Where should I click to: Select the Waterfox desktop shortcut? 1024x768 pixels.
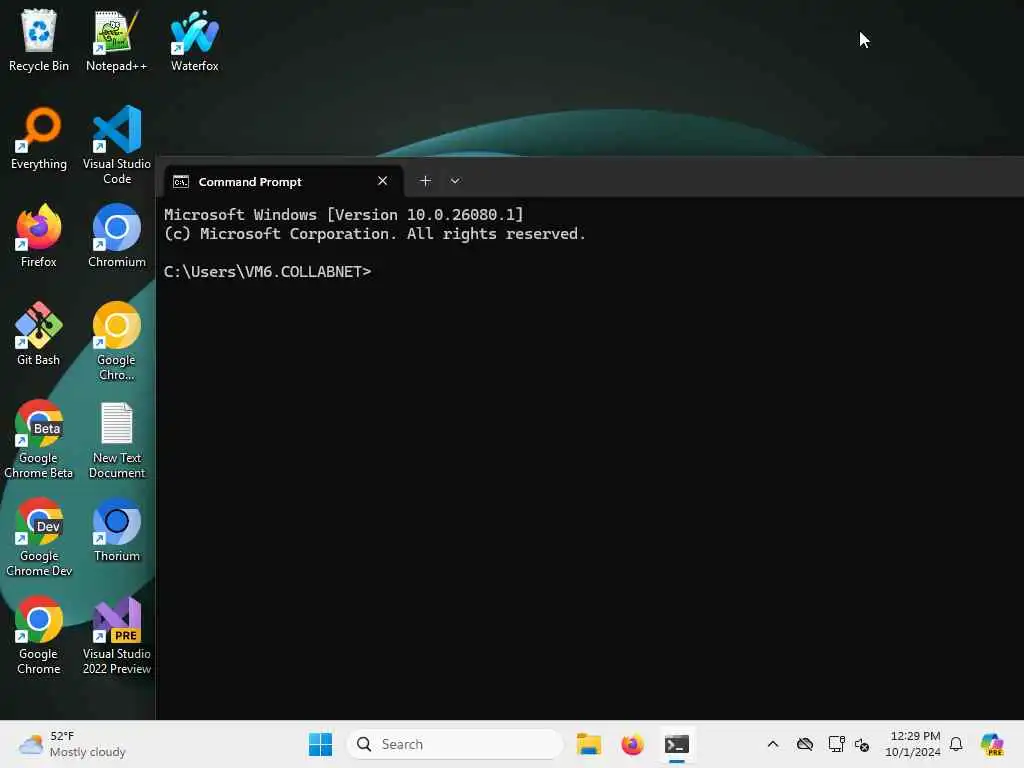pos(195,40)
